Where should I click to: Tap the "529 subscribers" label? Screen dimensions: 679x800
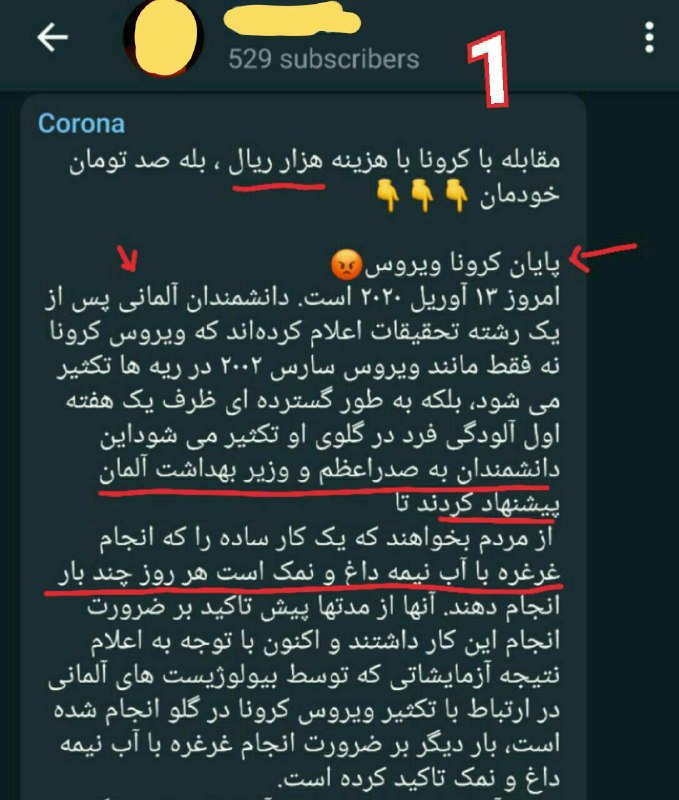click(x=323, y=59)
